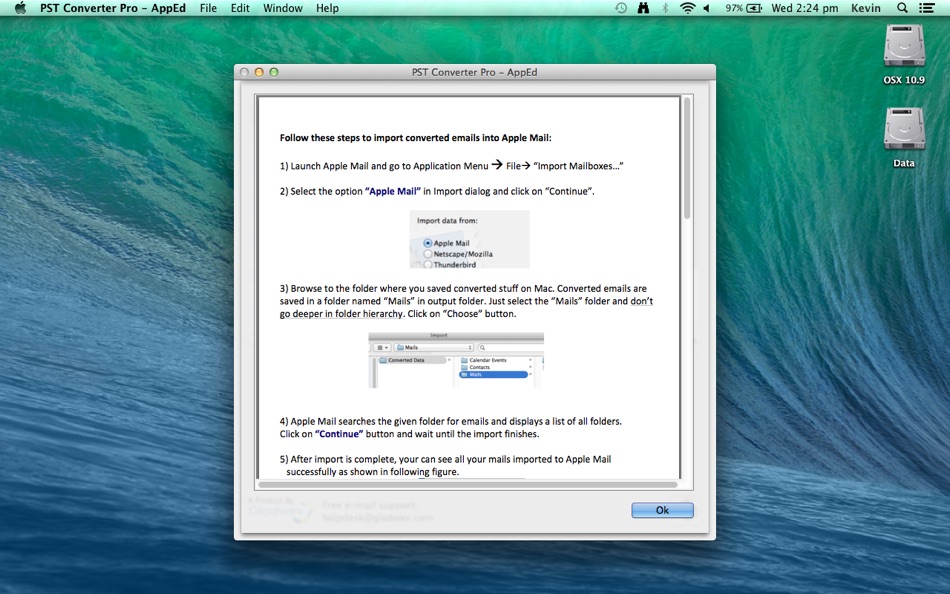Open Spotlight search magnifier
950x594 pixels.
point(902,8)
